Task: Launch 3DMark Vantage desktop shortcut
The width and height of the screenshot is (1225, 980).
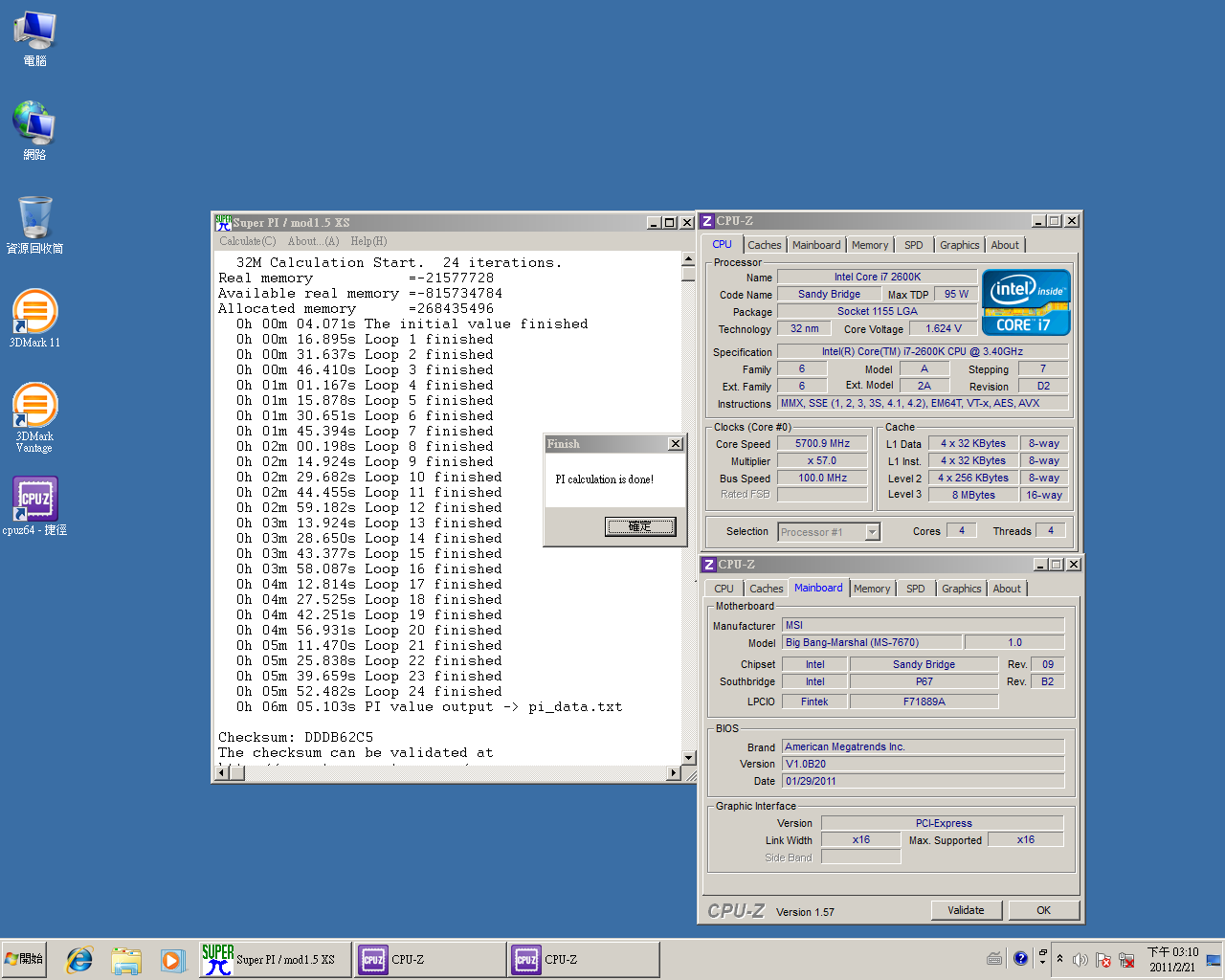Action: click(34, 417)
